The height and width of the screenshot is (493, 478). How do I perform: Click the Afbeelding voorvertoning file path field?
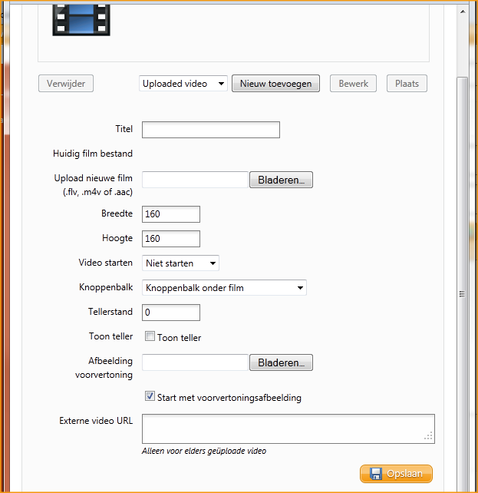click(x=195, y=362)
